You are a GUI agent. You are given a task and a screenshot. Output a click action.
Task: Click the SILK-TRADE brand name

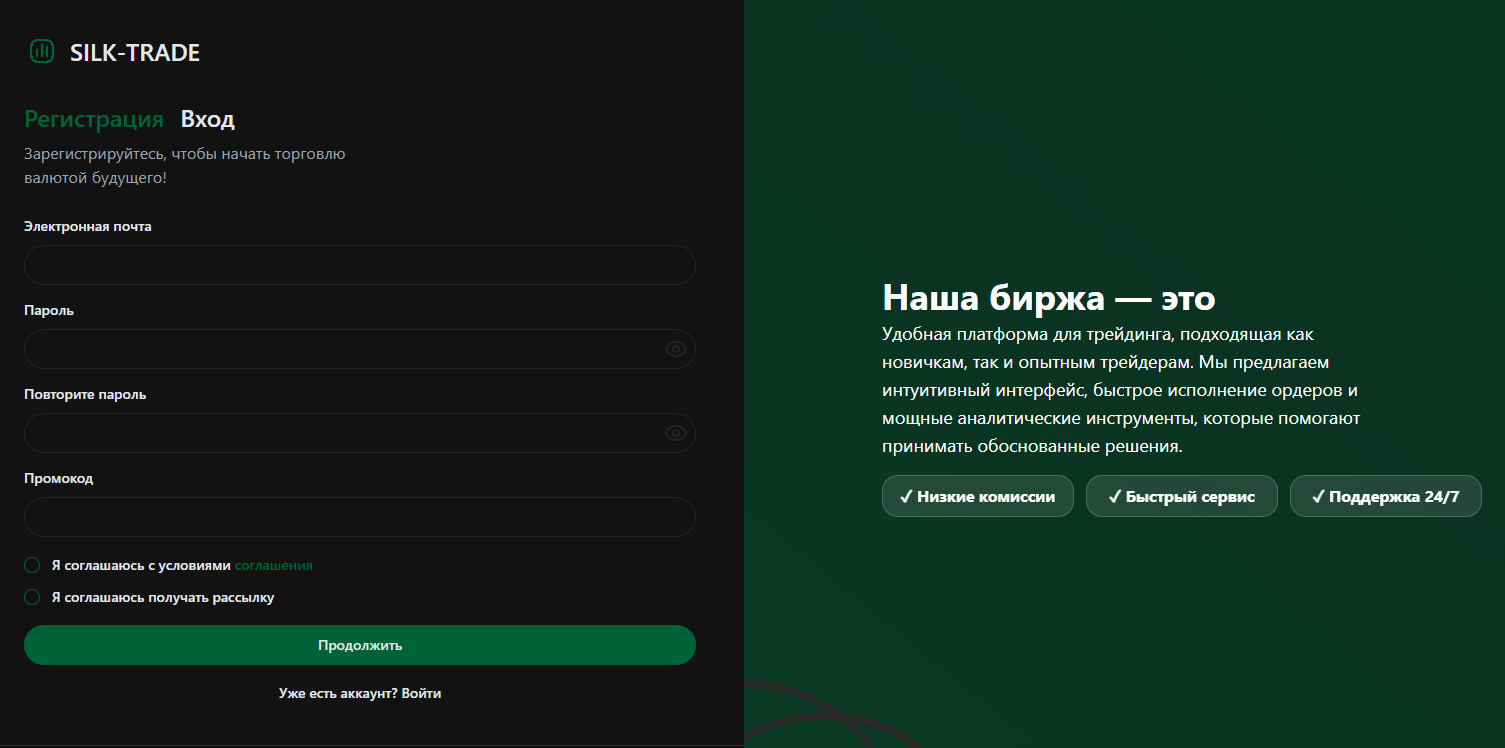135,53
